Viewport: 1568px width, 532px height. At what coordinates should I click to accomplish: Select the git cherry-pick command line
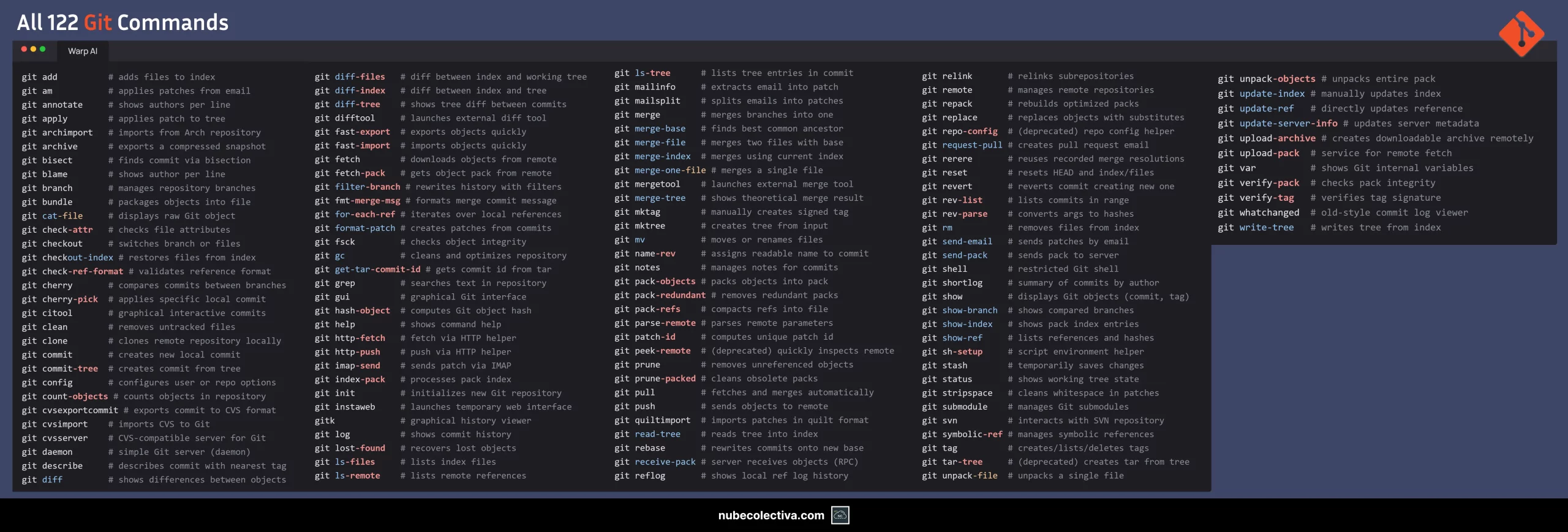tap(60, 299)
